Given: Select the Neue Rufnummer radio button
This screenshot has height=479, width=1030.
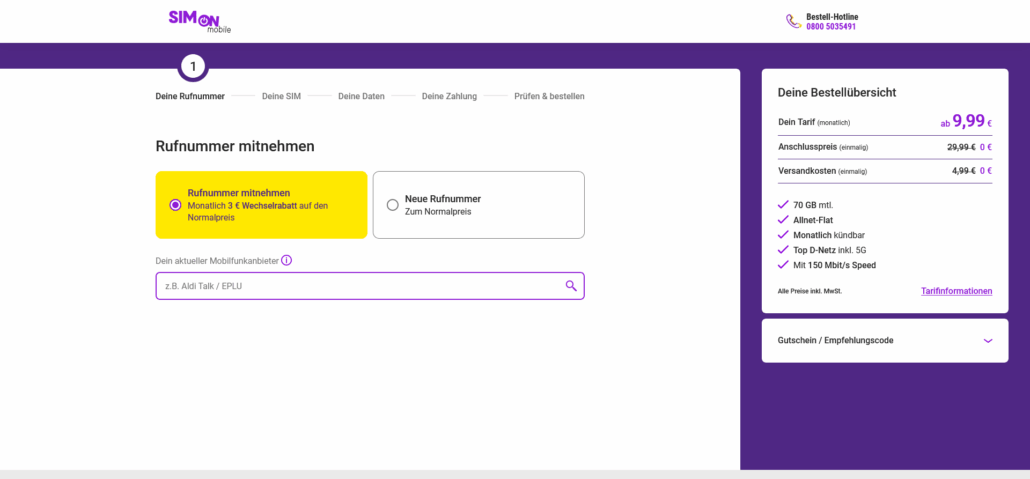Looking at the screenshot, I should (392, 205).
